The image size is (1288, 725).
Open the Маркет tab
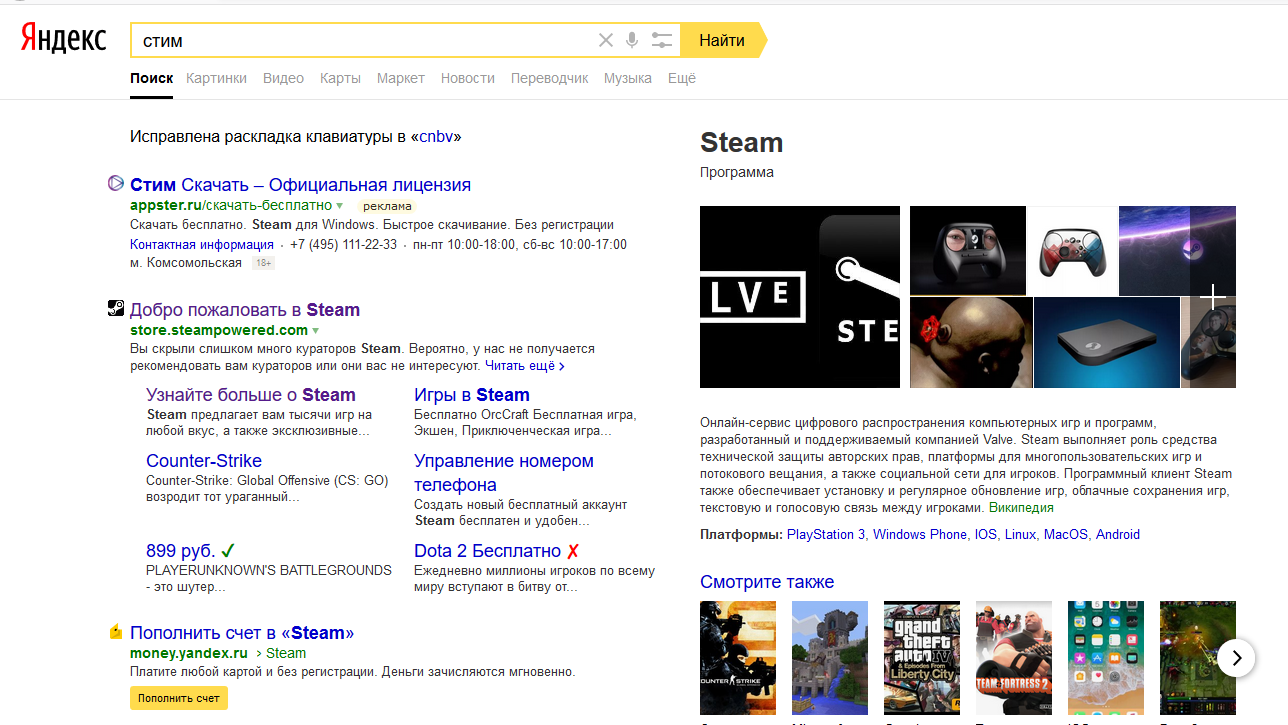click(x=401, y=78)
